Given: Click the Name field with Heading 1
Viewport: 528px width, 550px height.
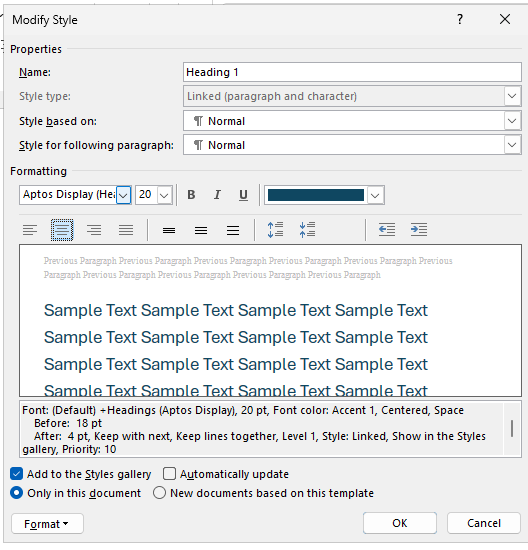Looking at the screenshot, I should (x=352, y=72).
